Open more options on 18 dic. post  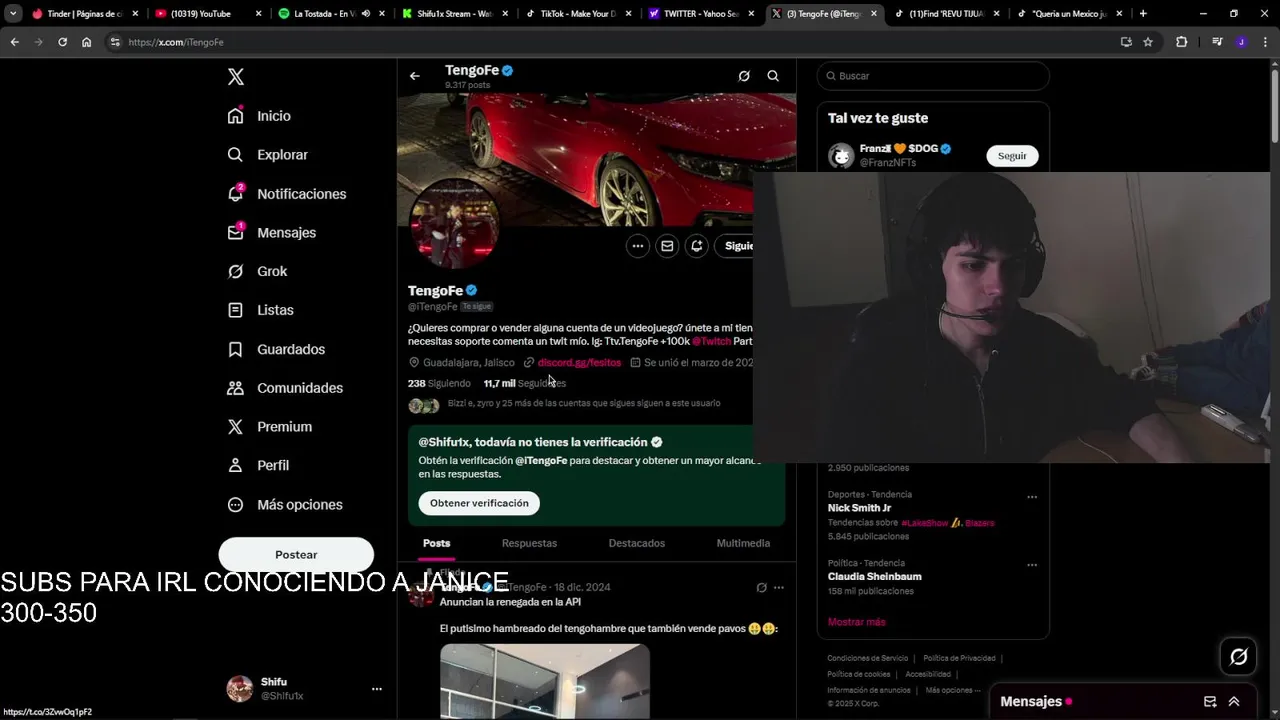779,588
